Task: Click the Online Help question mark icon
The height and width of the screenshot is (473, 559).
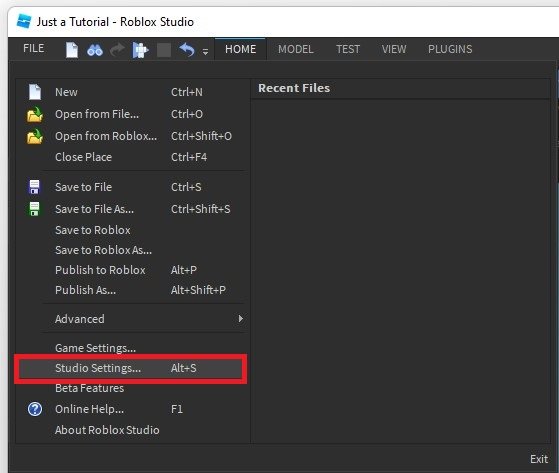Action: (35, 409)
